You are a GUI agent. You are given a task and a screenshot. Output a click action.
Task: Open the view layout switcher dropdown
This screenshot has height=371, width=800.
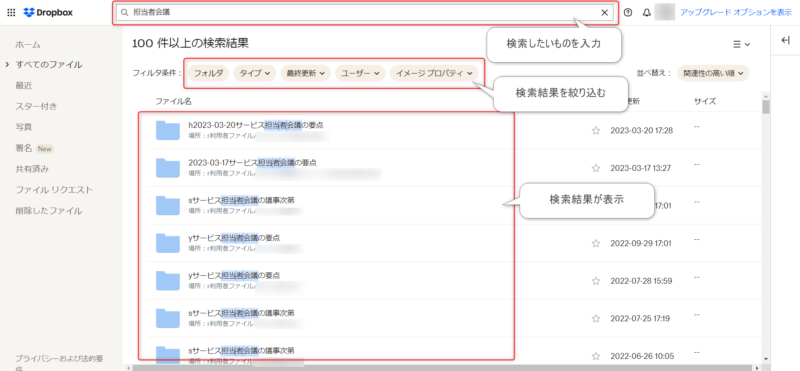[x=741, y=44]
